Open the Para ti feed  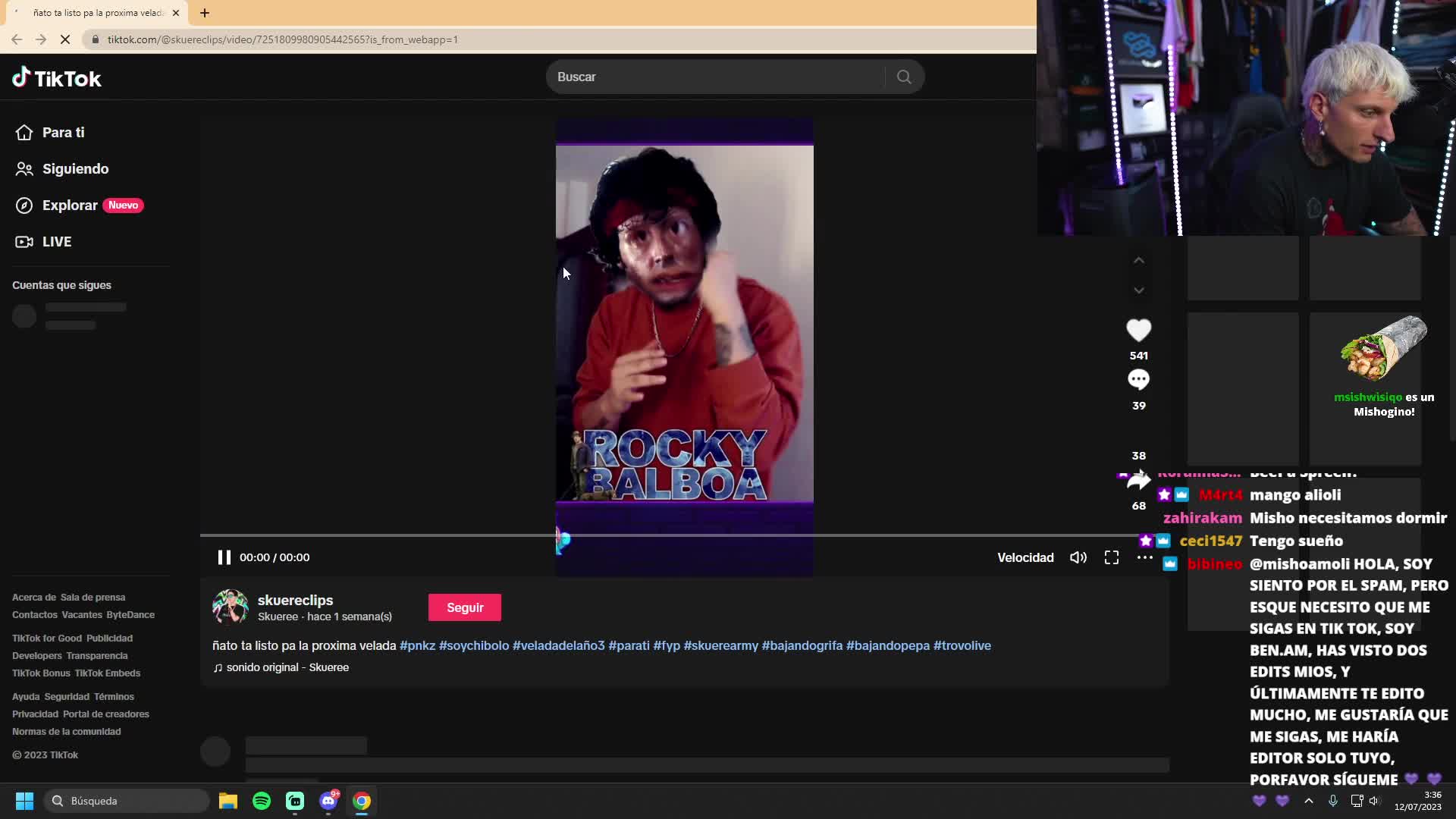tap(50, 132)
